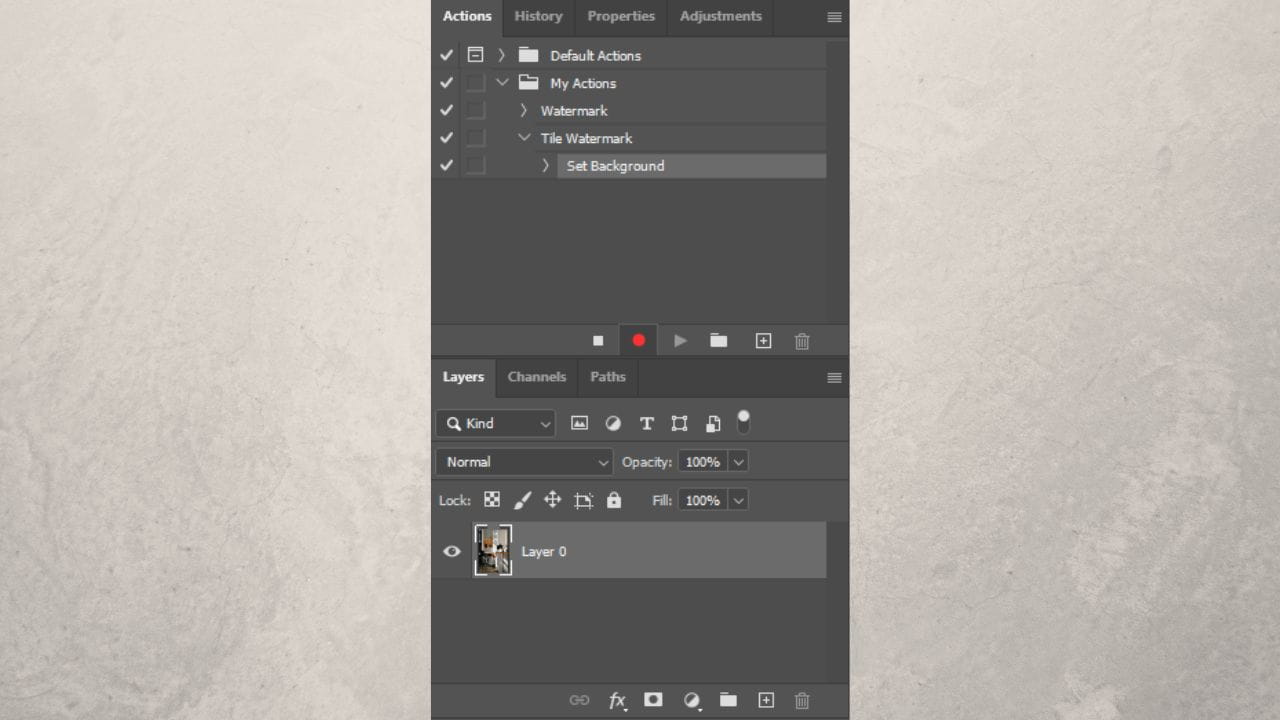
Task: Create a new action set folder
Action: [x=719, y=341]
